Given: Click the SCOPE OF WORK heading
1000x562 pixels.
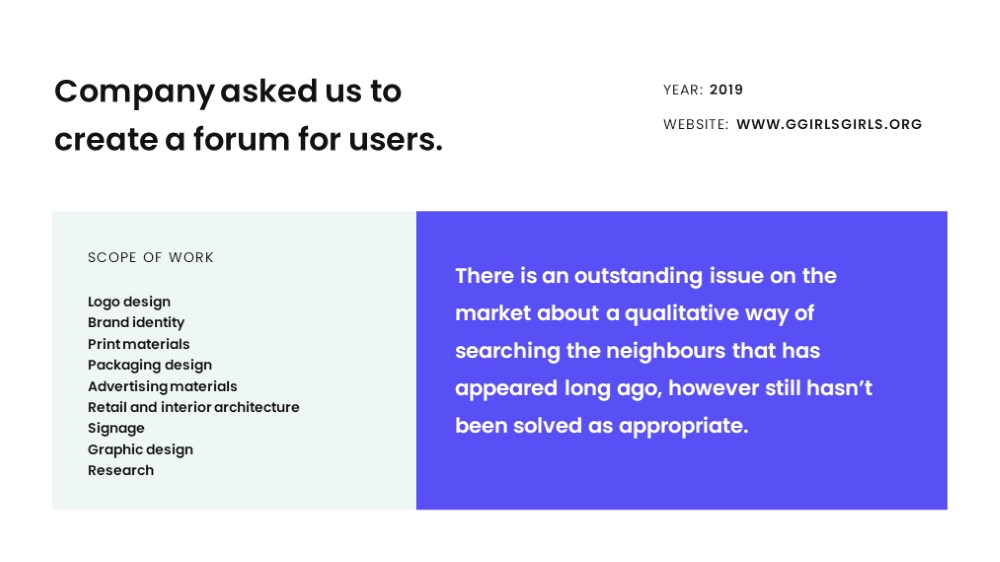Looking at the screenshot, I should (151, 257).
